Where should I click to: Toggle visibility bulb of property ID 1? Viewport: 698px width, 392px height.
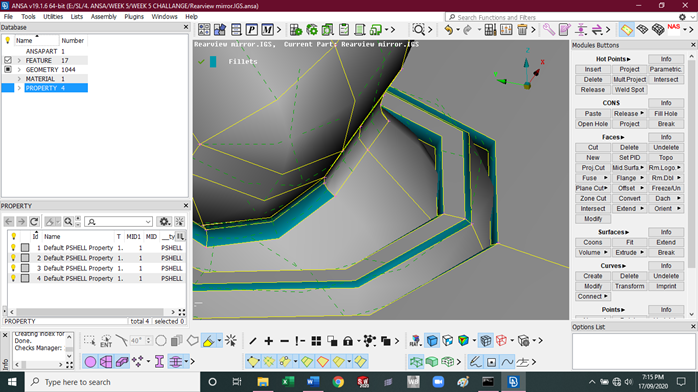(13, 247)
